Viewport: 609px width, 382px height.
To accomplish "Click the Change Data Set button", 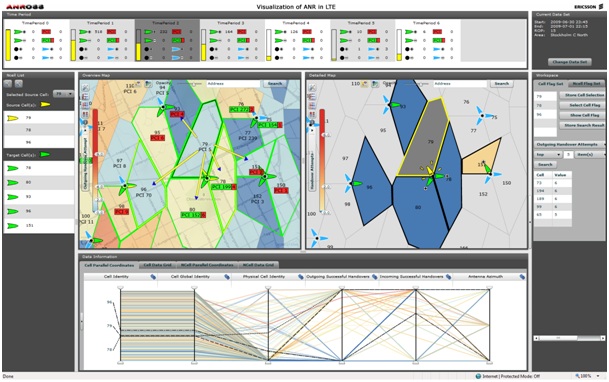I will [x=570, y=62].
